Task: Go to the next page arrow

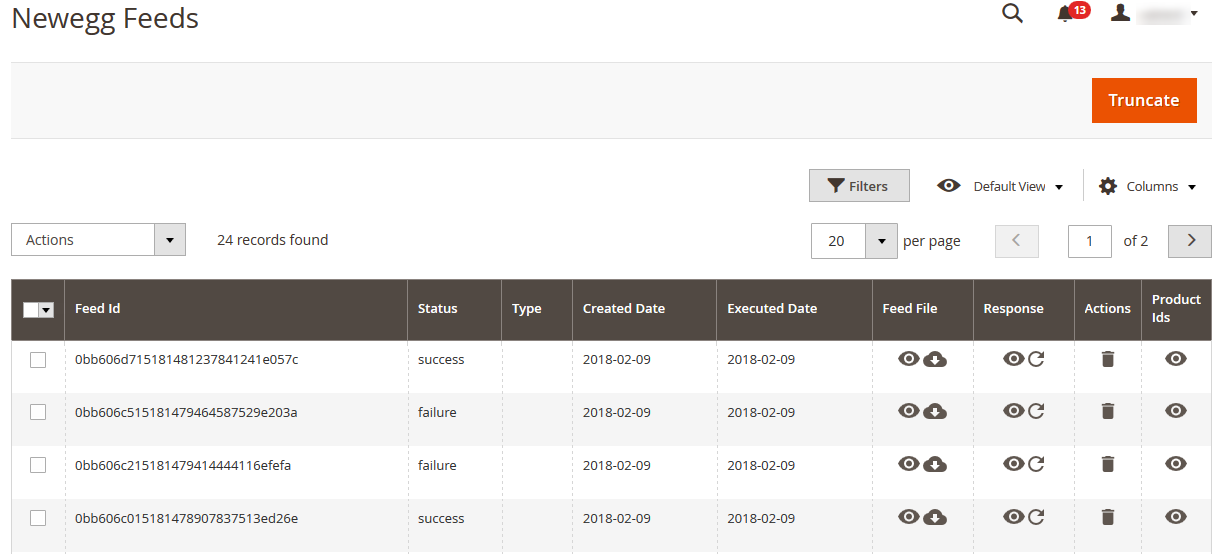Action: tap(1190, 241)
